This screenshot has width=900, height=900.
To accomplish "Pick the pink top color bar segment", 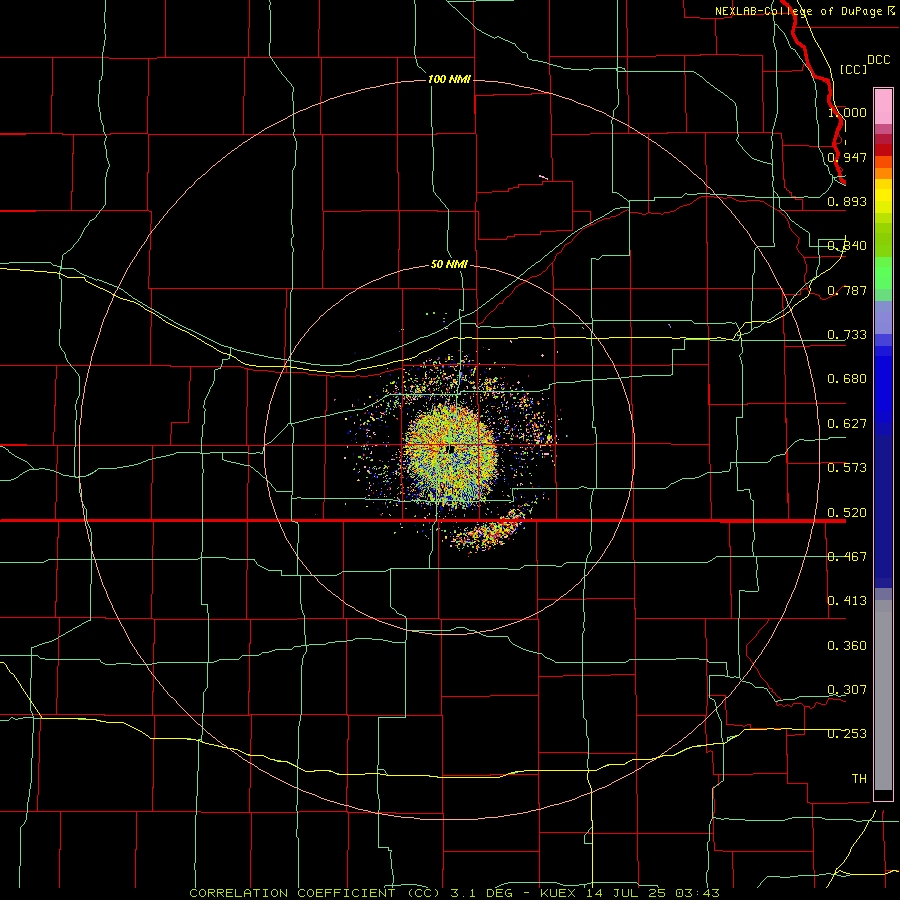I will (x=883, y=107).
